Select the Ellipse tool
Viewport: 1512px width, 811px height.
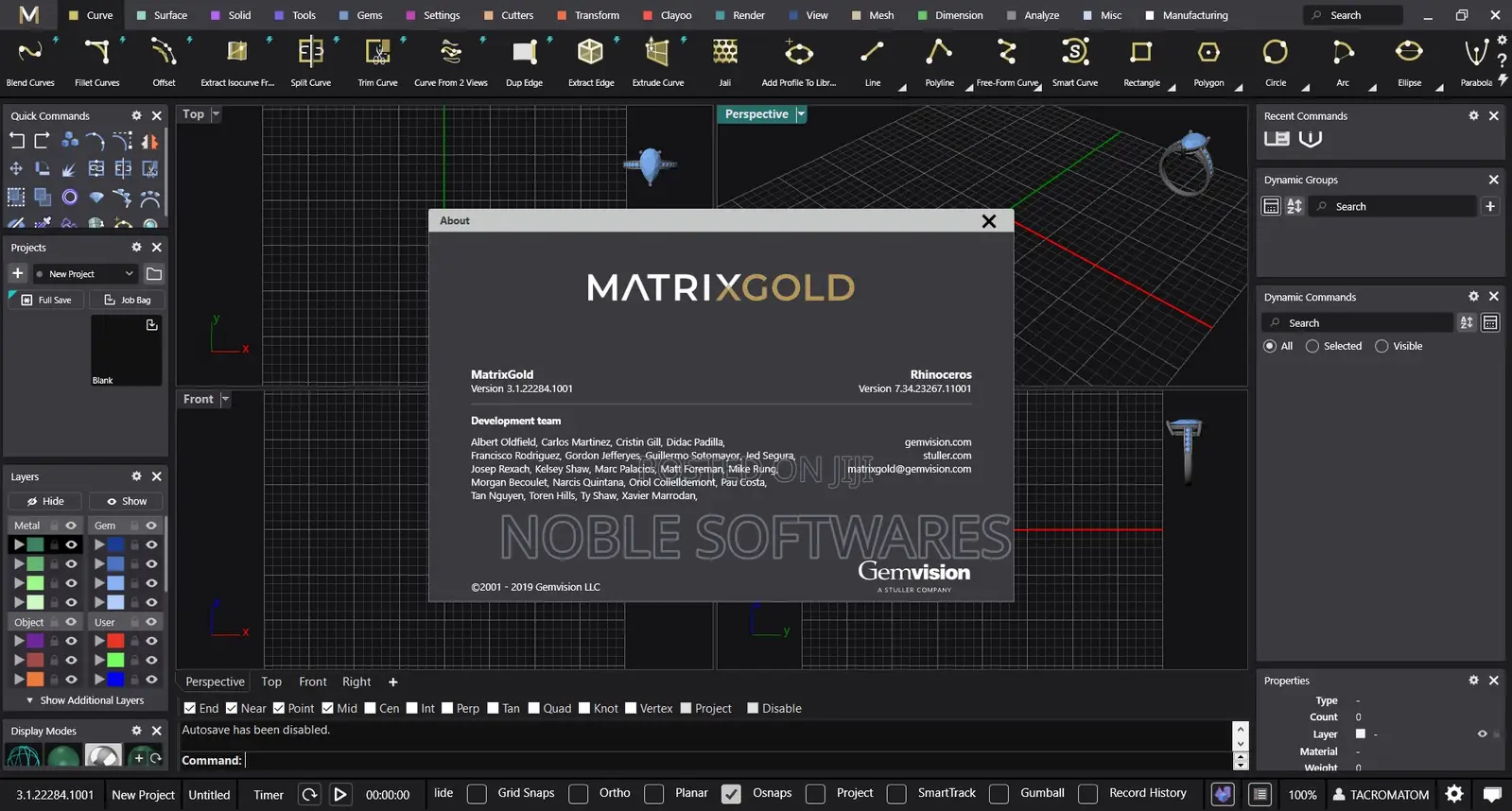[x=1409, y=62]
